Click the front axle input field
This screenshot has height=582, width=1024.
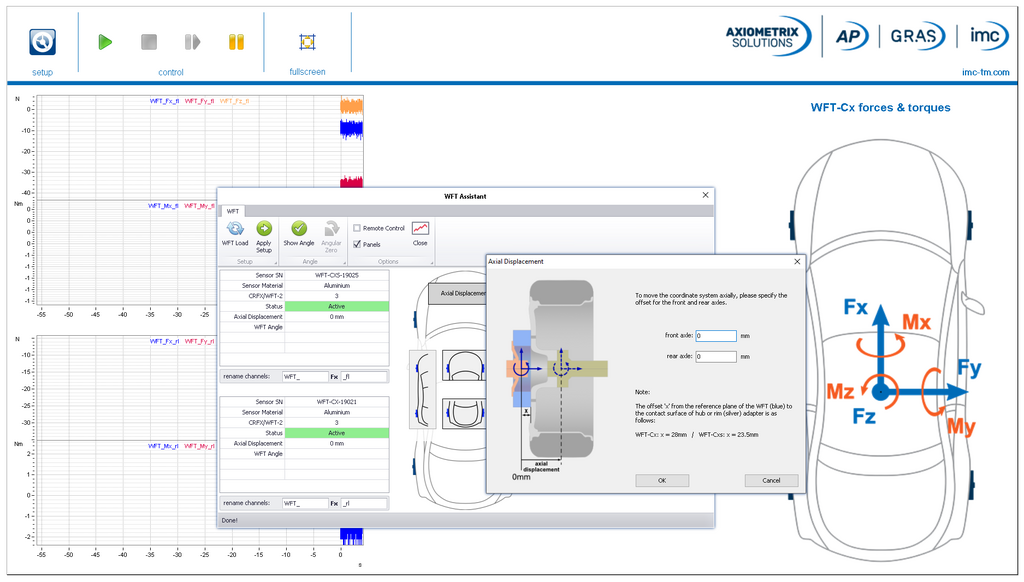[x=716, y=336]
